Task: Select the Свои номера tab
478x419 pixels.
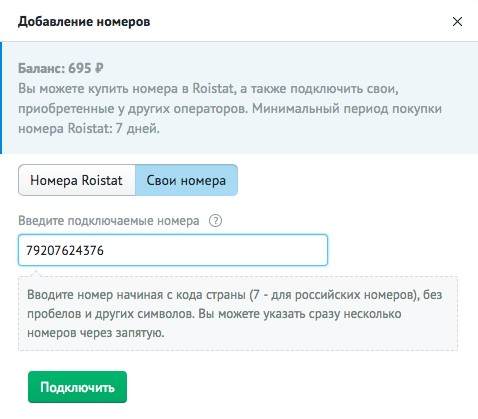Action: [186, 180]
